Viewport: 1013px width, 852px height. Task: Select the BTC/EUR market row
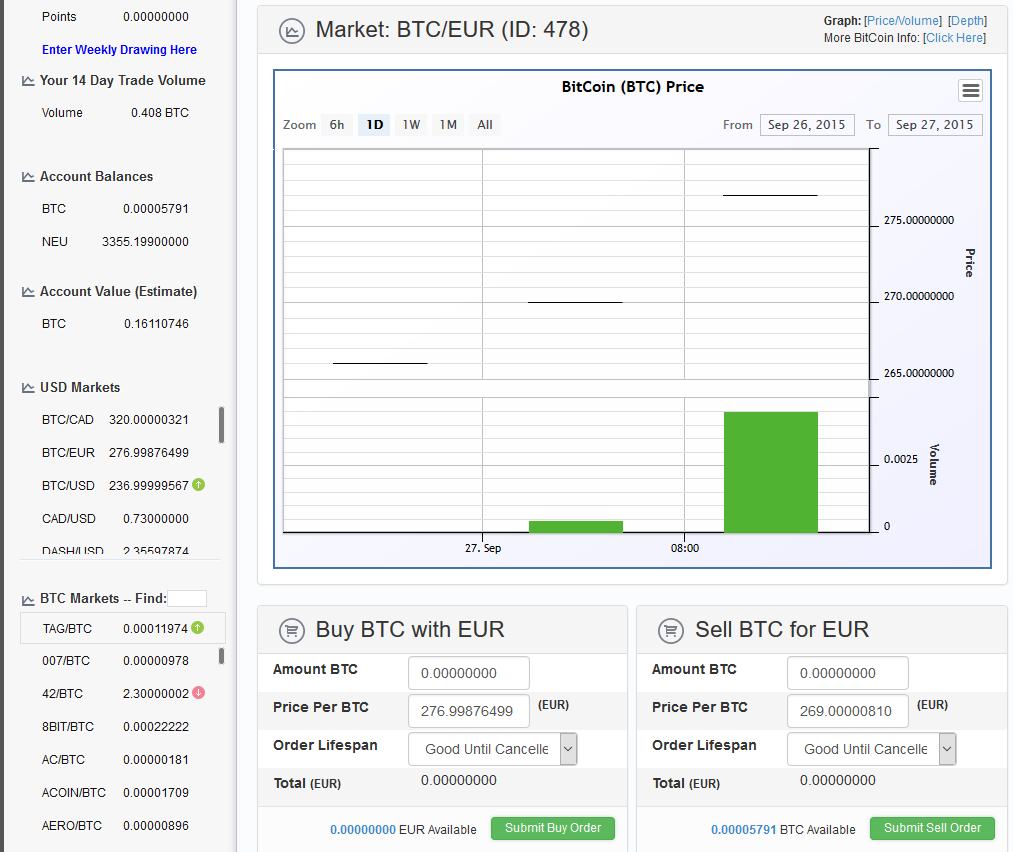click(115, 453)
